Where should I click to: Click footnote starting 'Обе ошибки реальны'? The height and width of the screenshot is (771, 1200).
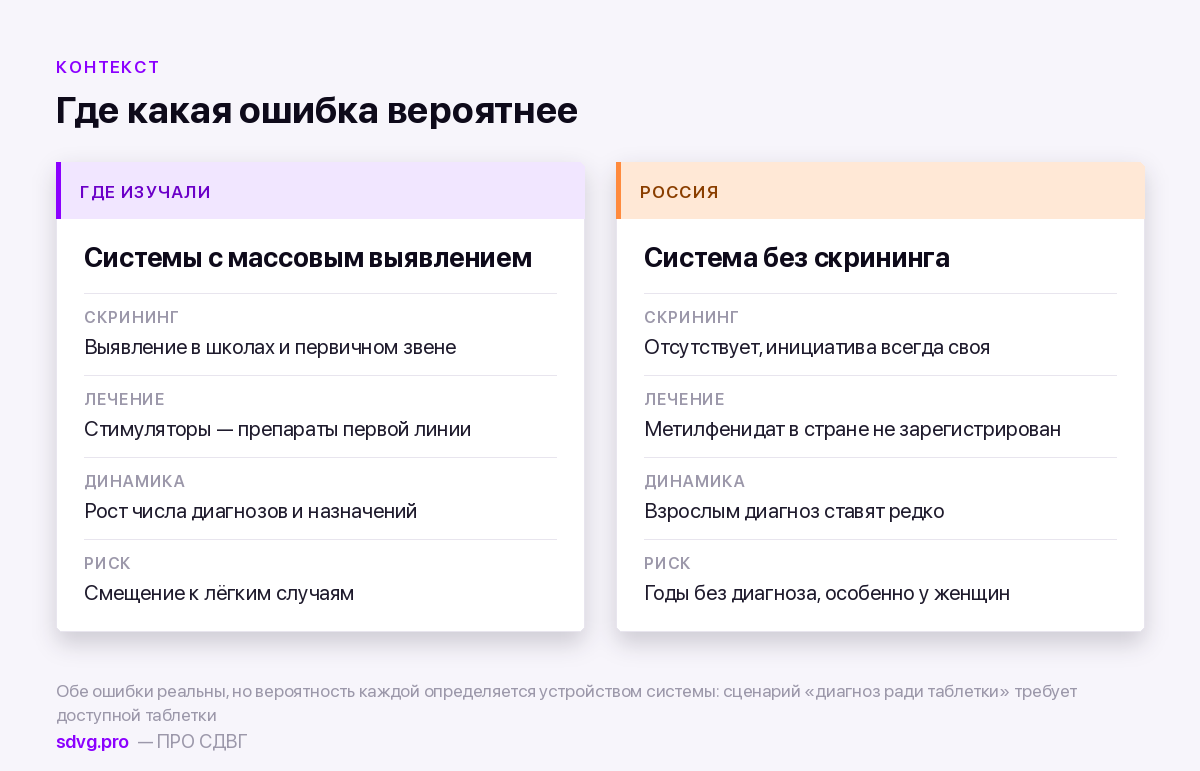click(x=566, y=703)
